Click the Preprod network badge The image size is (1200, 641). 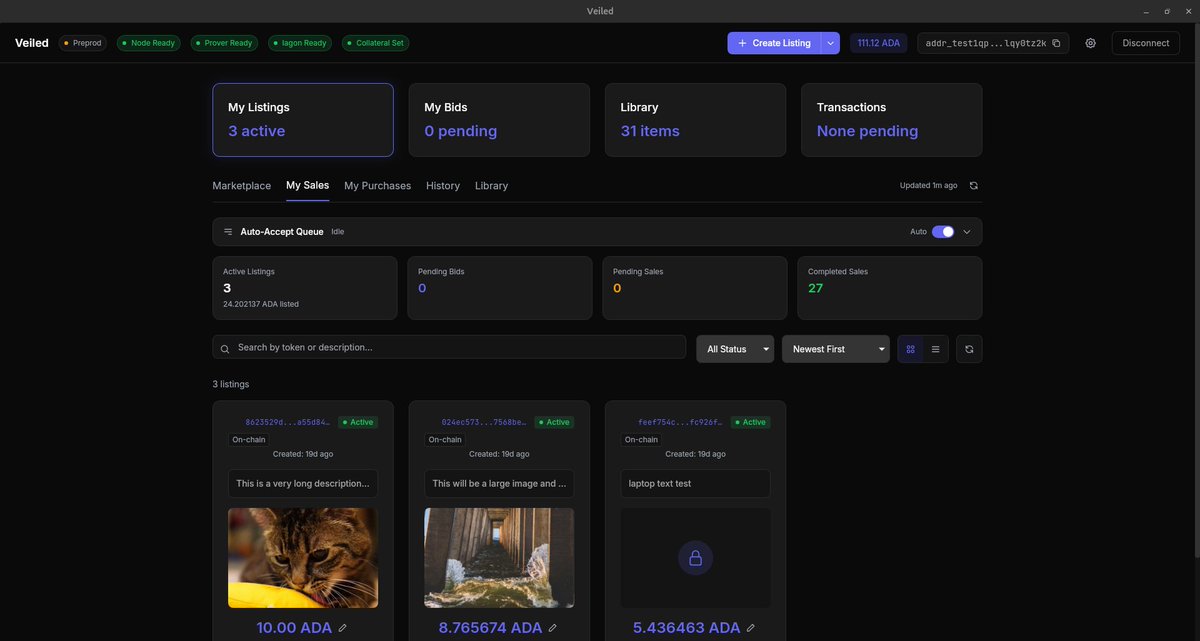[x=83, y=43]
